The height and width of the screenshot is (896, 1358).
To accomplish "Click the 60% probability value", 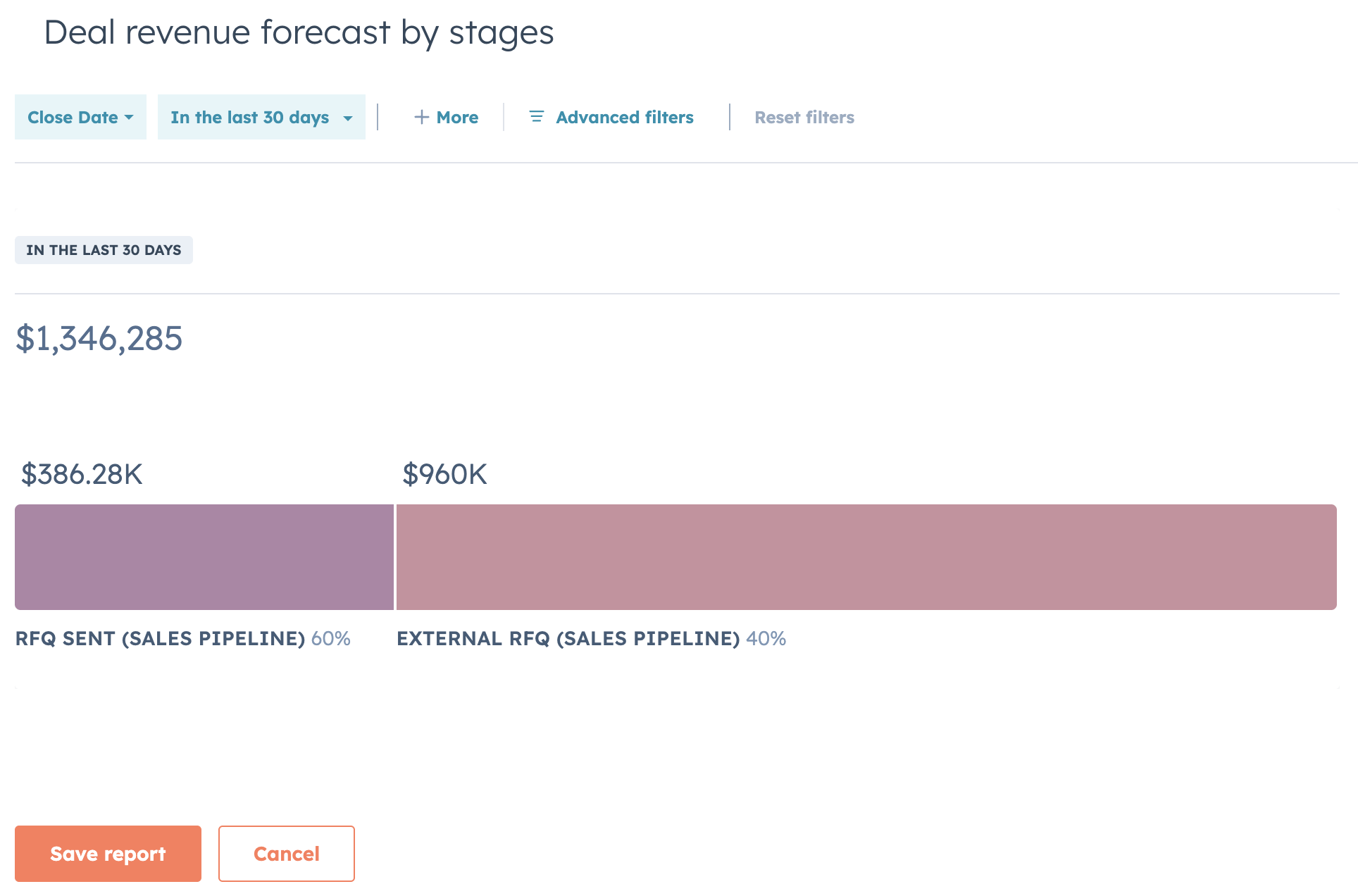I will [x=331, y=639].
